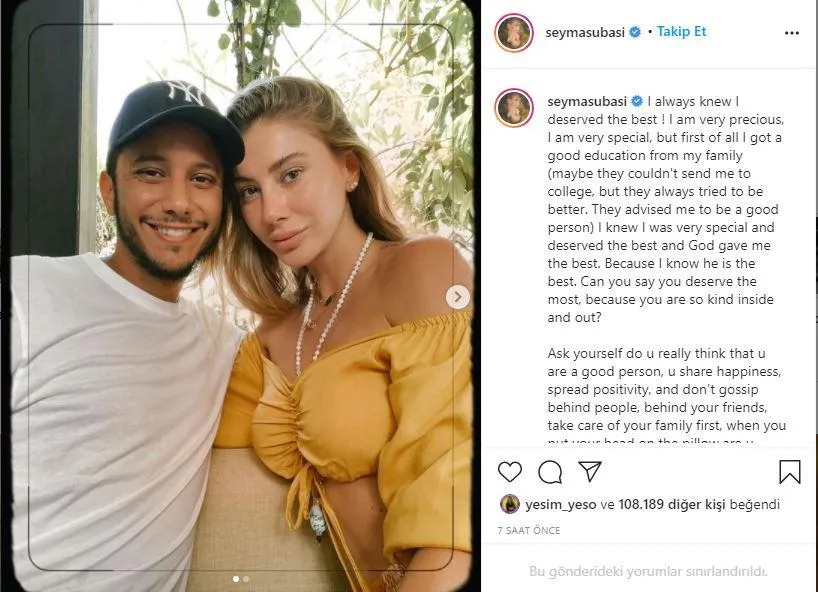This screenshot has width=818, height=592.
Task: Share post via paper plane icon
Action: tap(590, 471)
